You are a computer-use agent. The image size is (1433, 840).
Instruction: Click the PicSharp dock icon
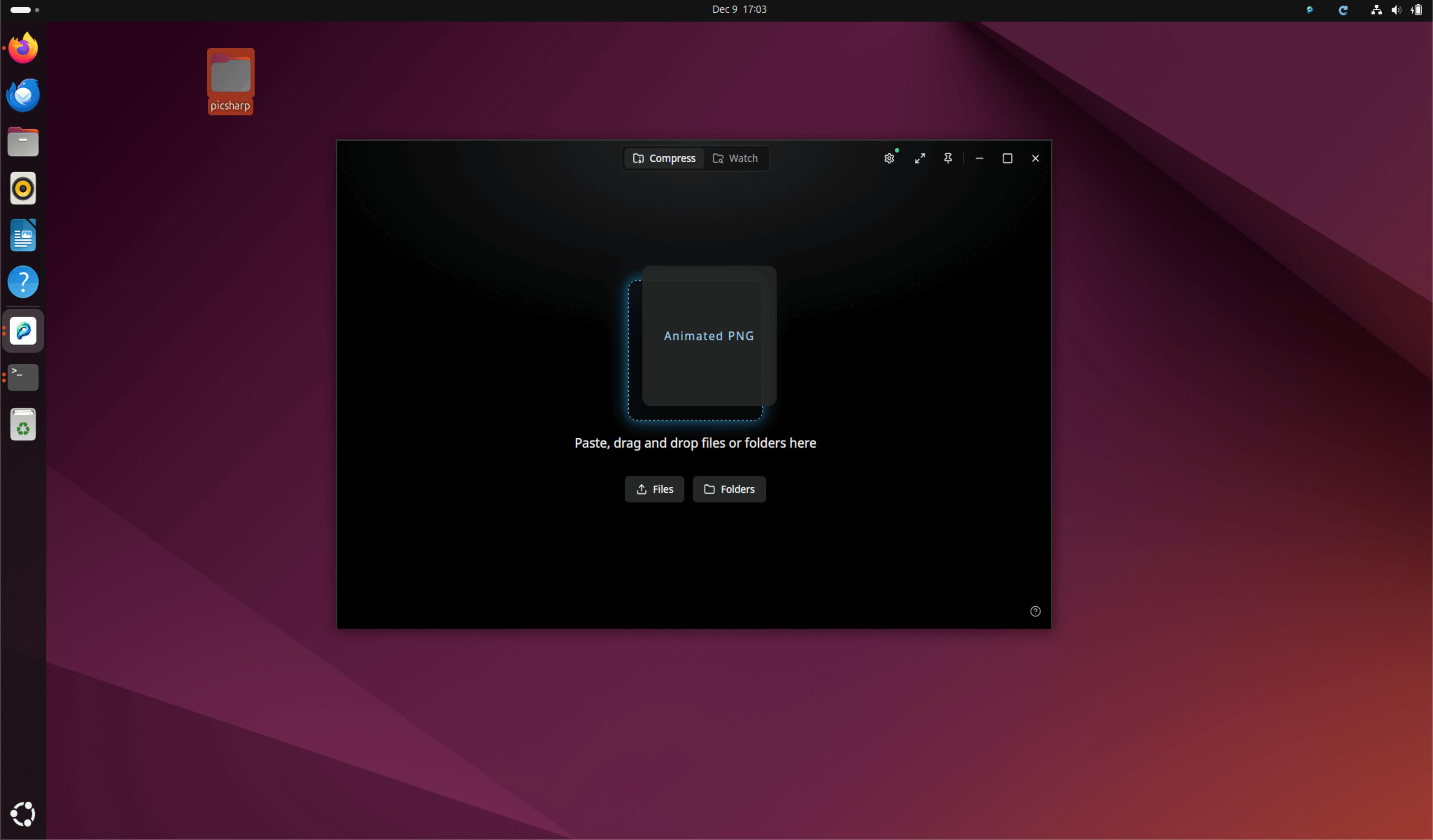pyautogui.click(x=23, y=331)
